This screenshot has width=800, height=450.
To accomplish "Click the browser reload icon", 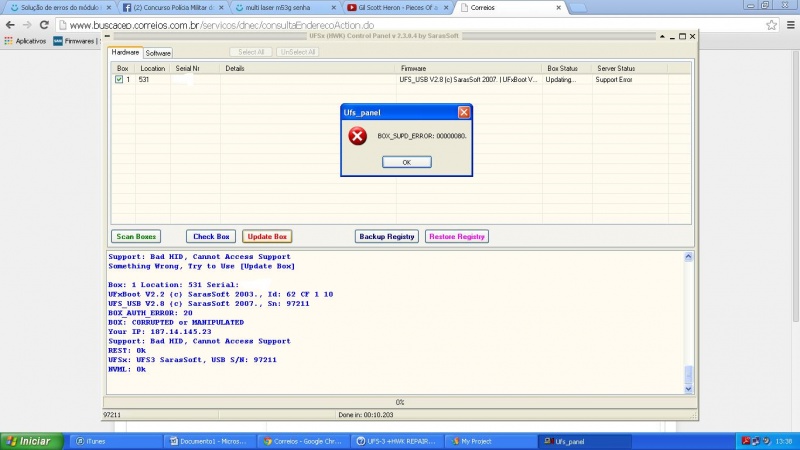I will (x=44, y=25).
